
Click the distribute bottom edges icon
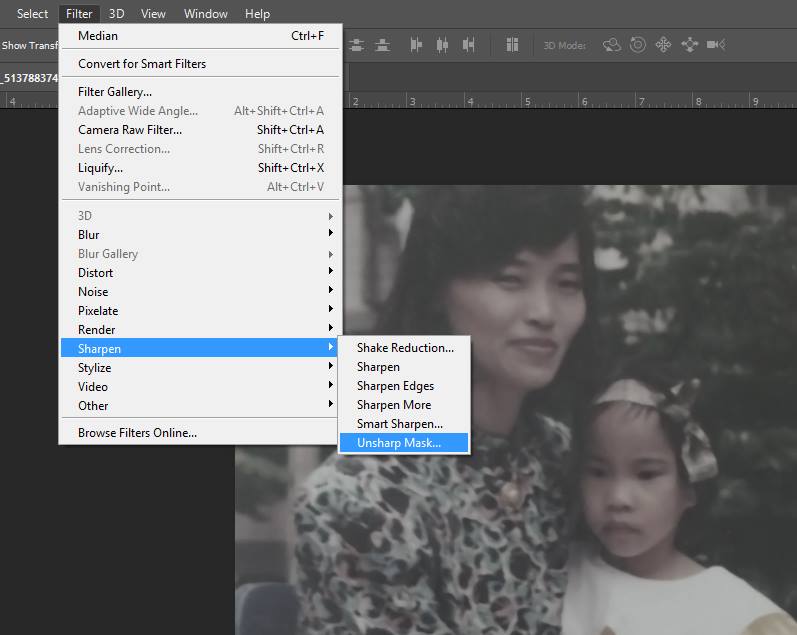click(382, 45)
